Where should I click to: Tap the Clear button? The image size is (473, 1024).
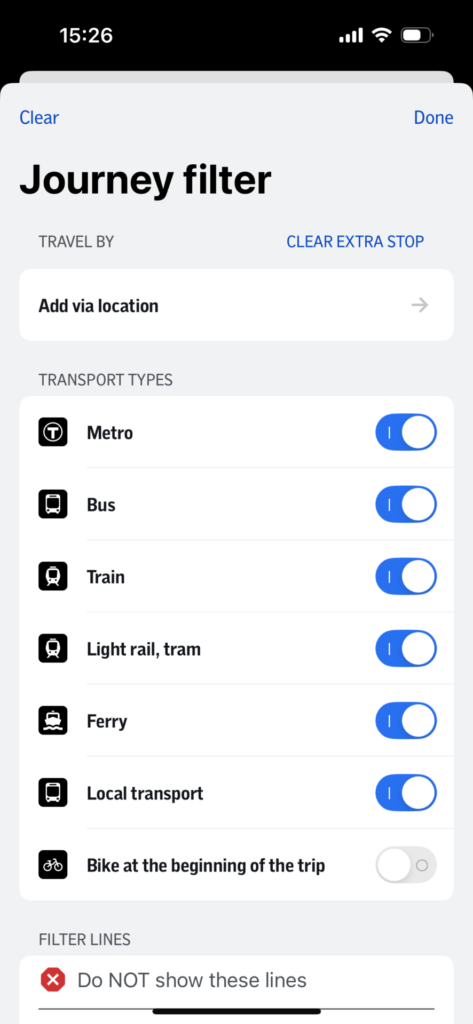[39, 118]
